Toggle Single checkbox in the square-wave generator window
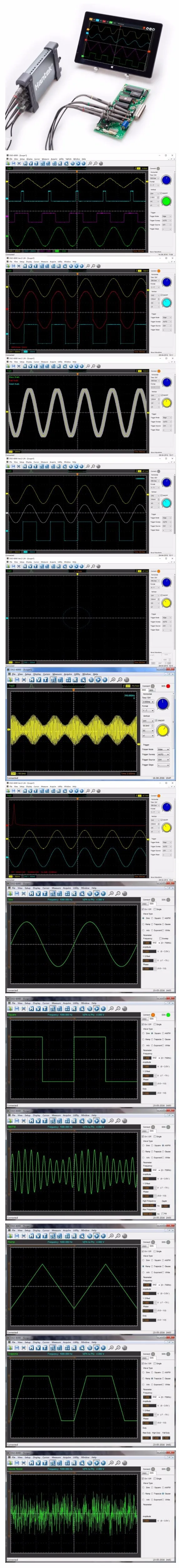The width and height of the screenshot is (179, 1568). (155, 1025)
